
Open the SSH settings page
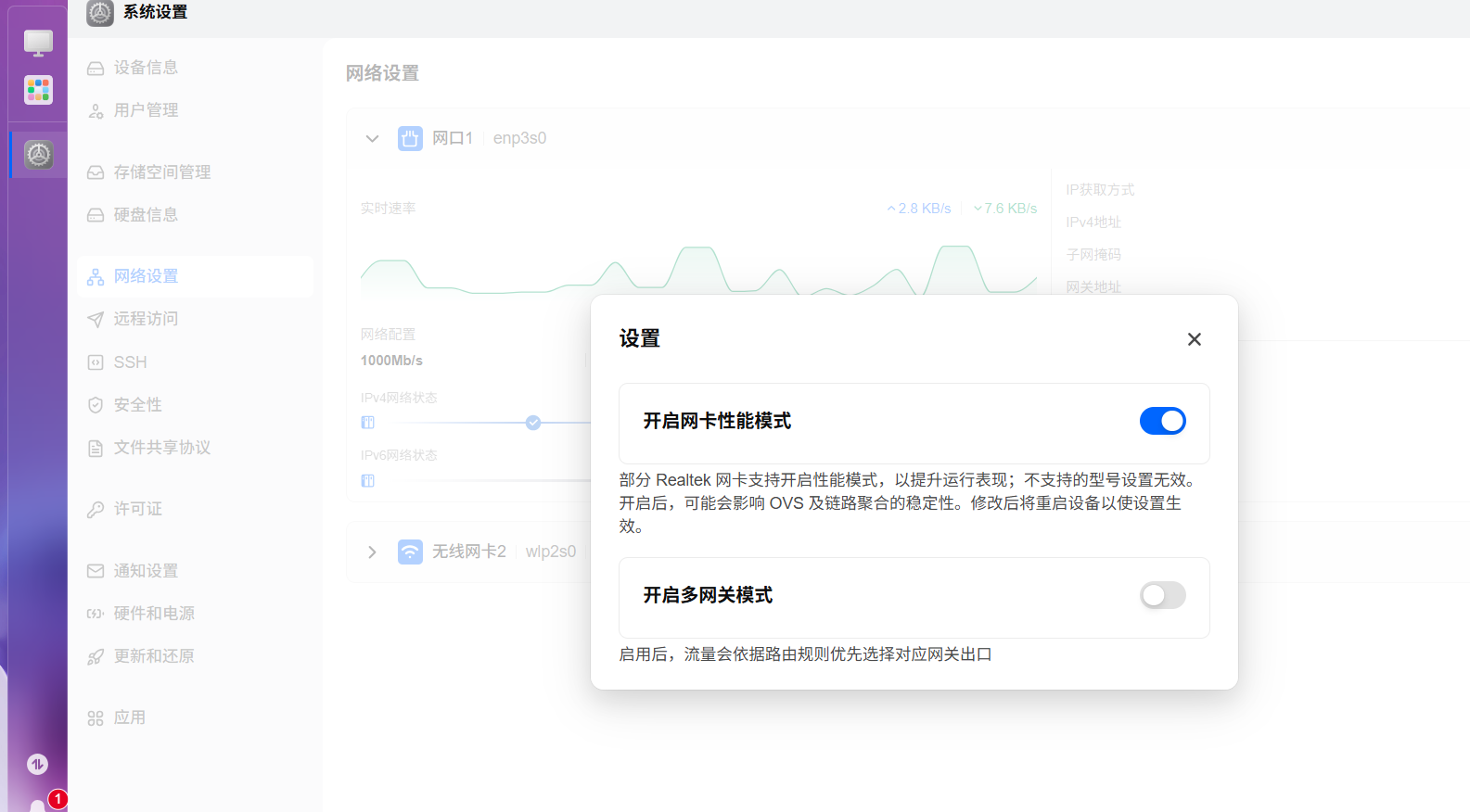point(195,362)
